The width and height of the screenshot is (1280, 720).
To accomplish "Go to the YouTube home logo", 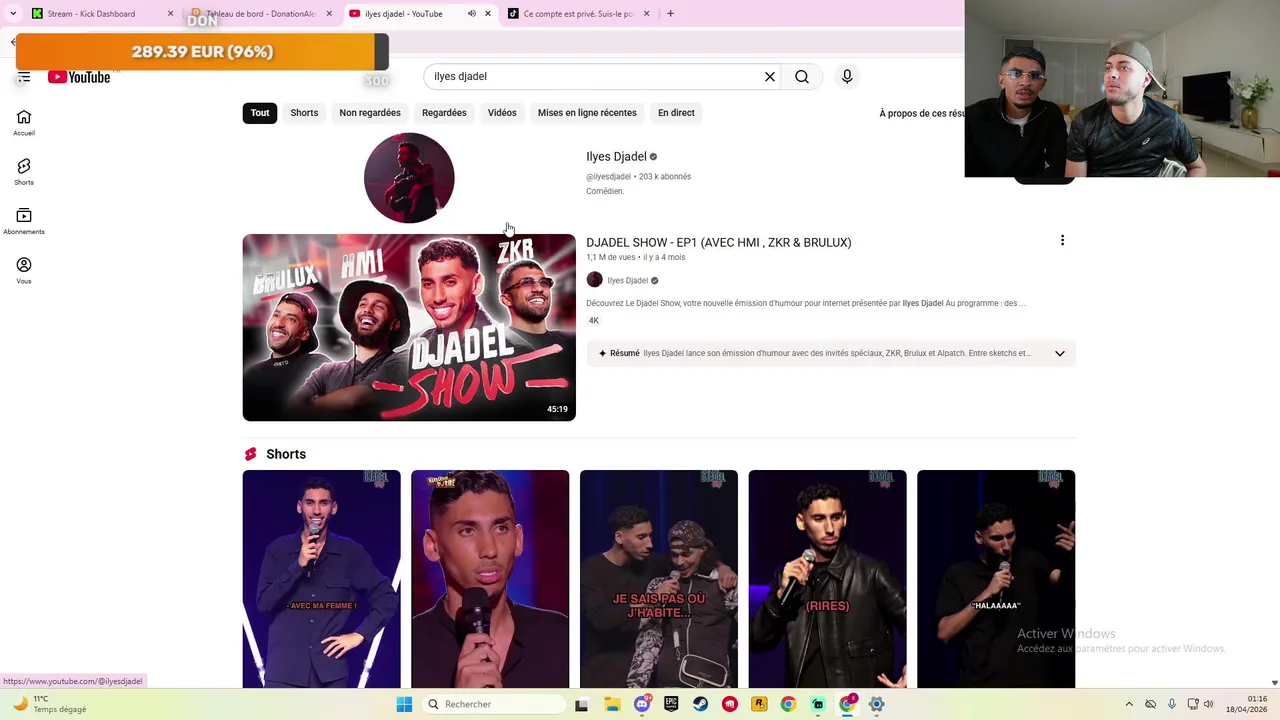I will coord(79,77).
